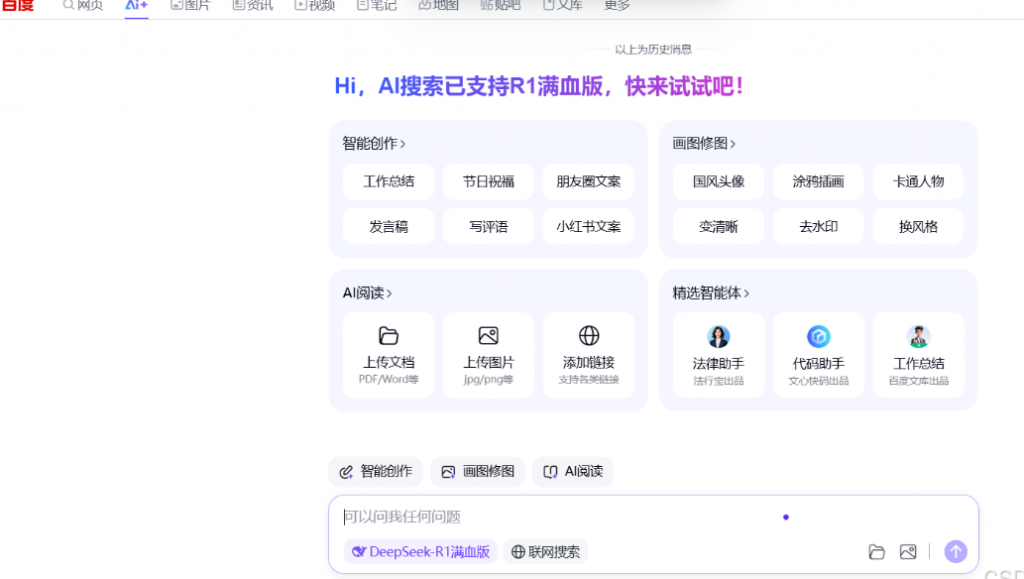Open the 贴贴吧 tab
Viewport: 1024px width, 579px height.
point(500,5)
